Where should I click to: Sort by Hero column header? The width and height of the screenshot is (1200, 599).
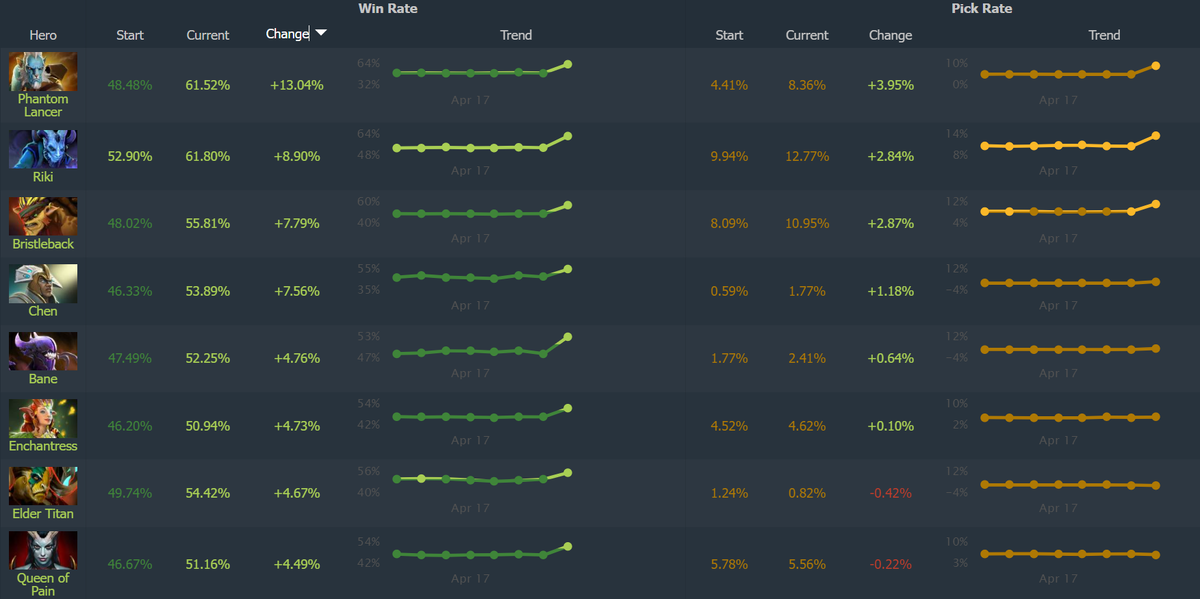point(43,35)
